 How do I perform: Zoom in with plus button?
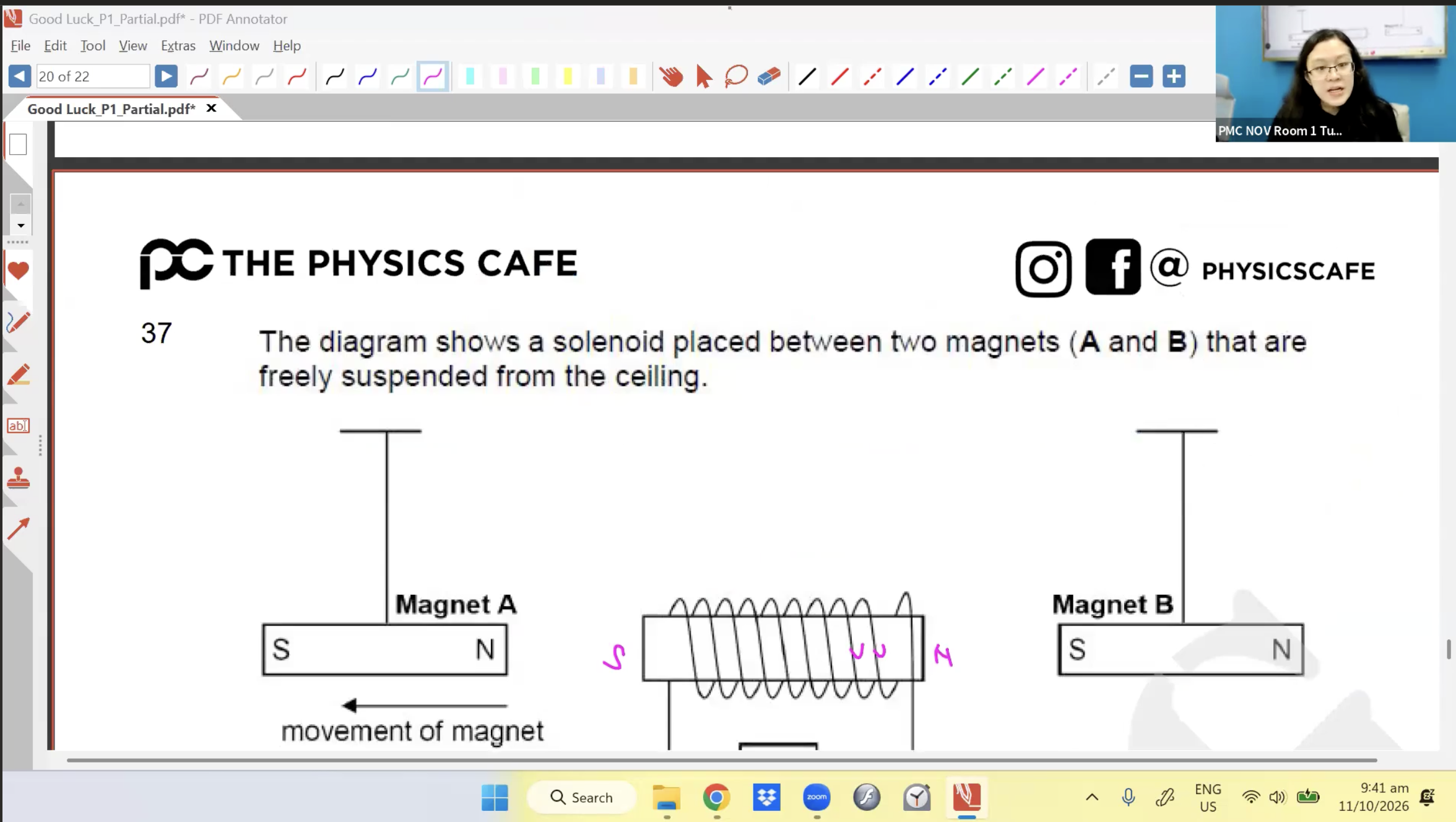click(1173, 76)
